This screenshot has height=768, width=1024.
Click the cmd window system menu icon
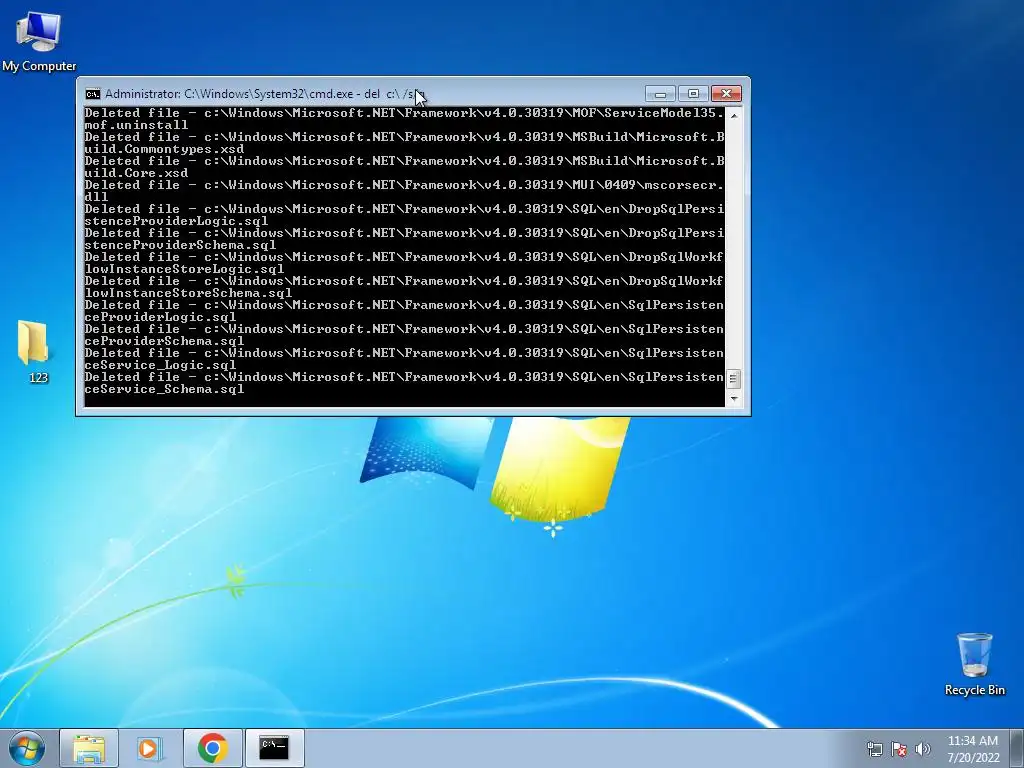pyautogui.click(x=93, y=94)
